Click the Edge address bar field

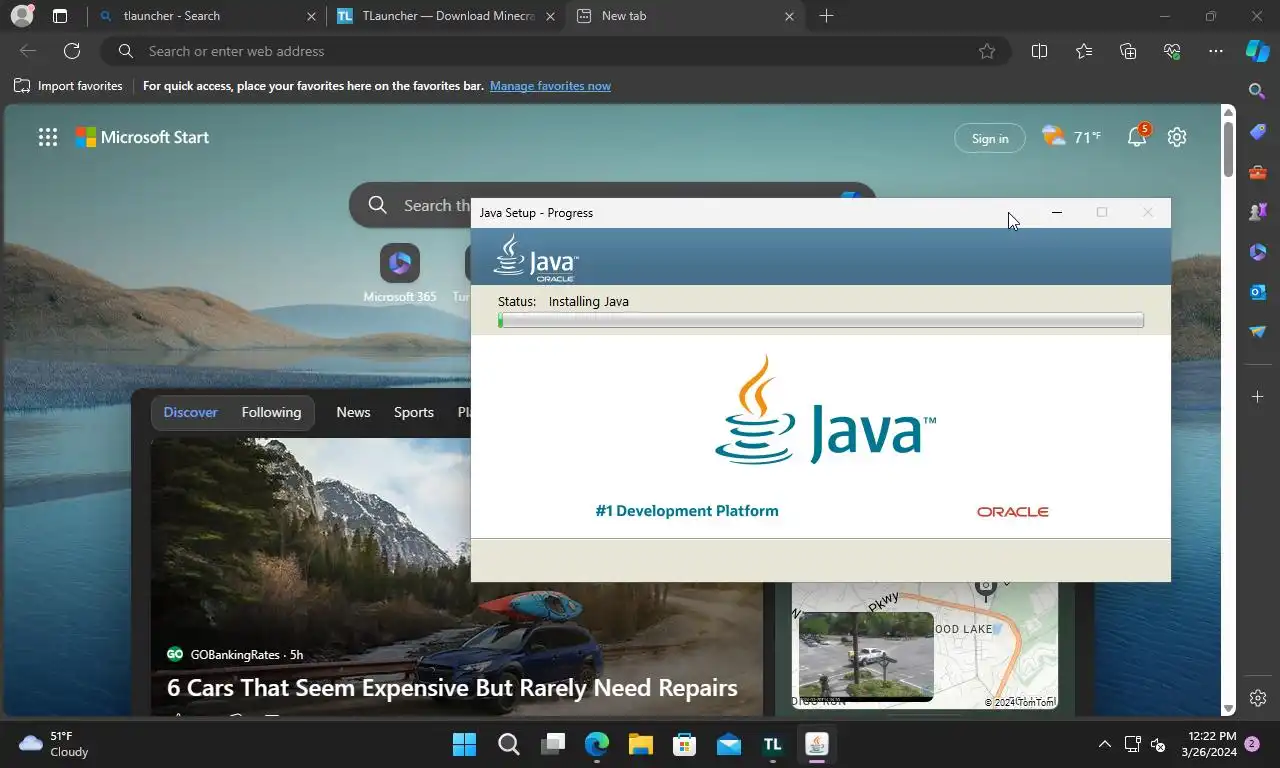555,51
